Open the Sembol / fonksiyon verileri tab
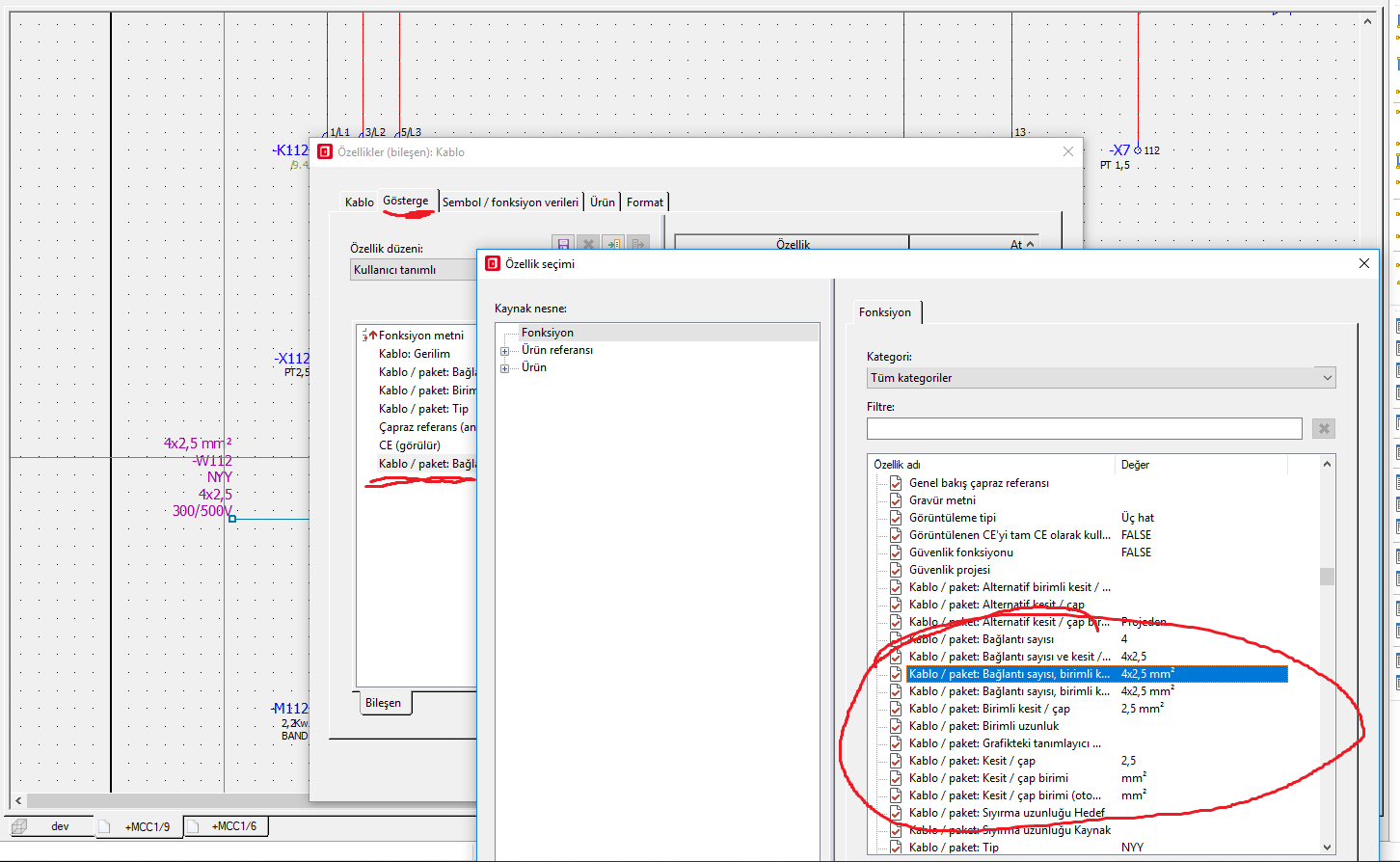 (x=511, y=202)
